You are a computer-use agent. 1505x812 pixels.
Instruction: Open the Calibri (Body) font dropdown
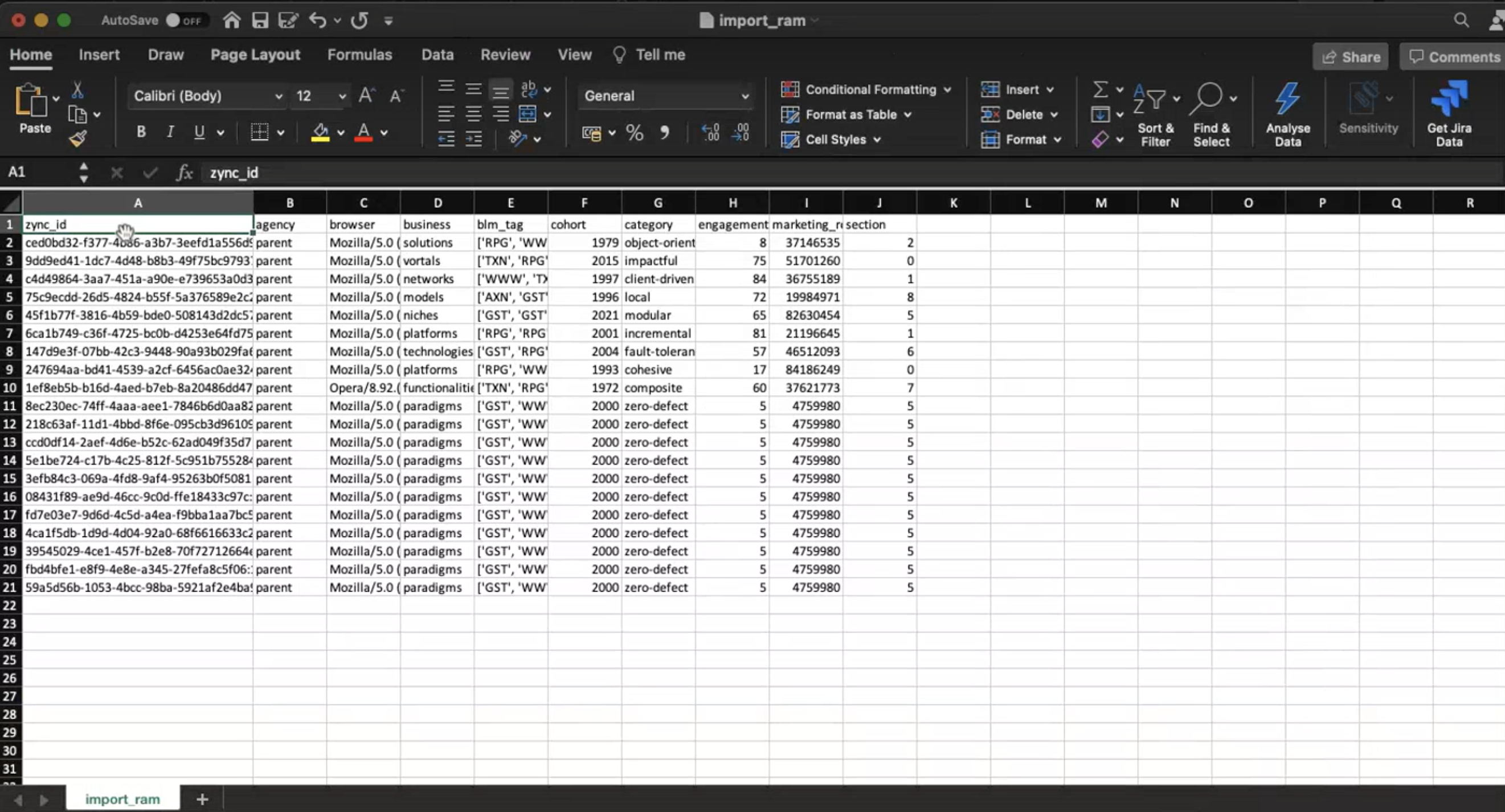[x=279, y=96]
